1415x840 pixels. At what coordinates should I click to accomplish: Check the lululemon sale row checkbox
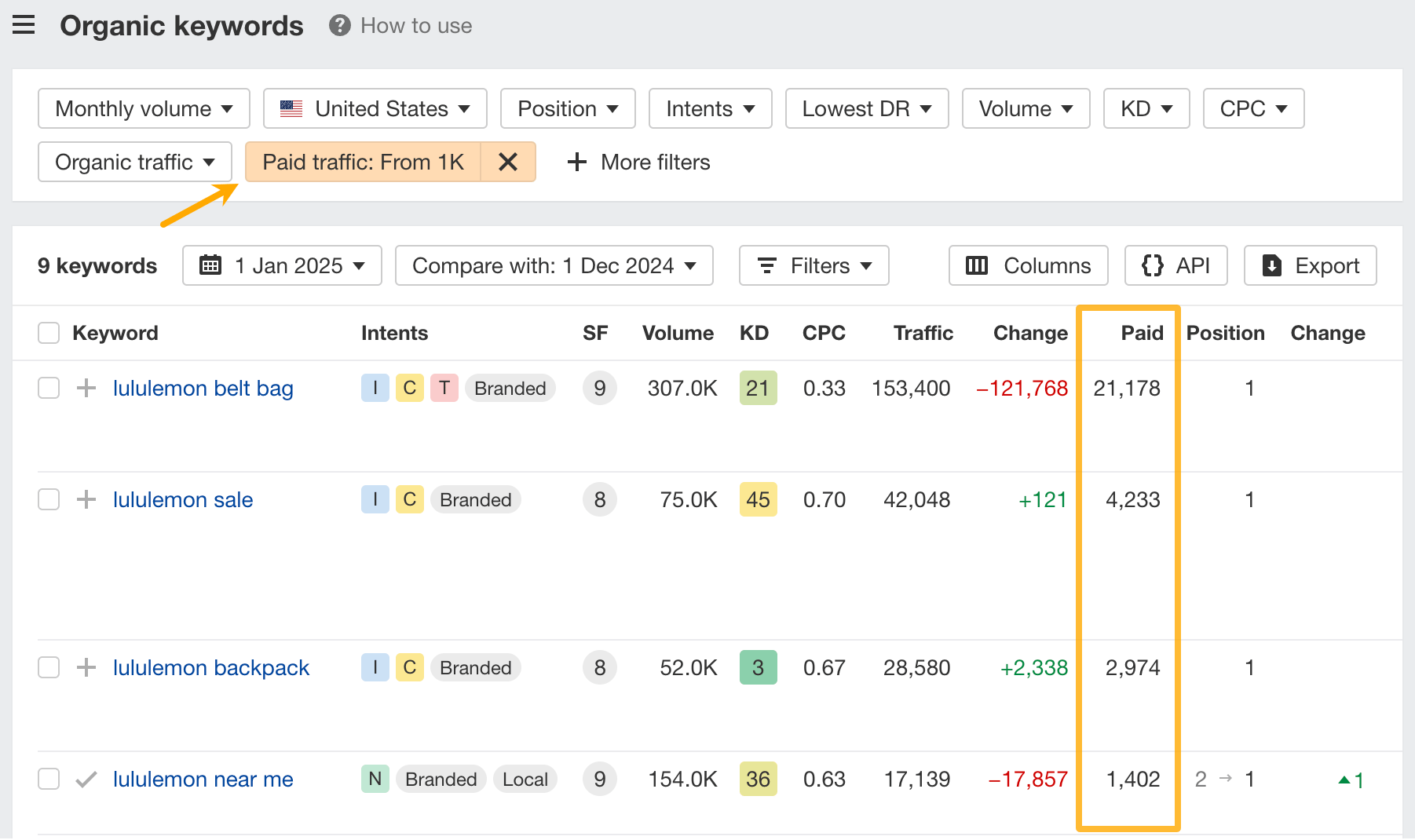coord(49,499)
